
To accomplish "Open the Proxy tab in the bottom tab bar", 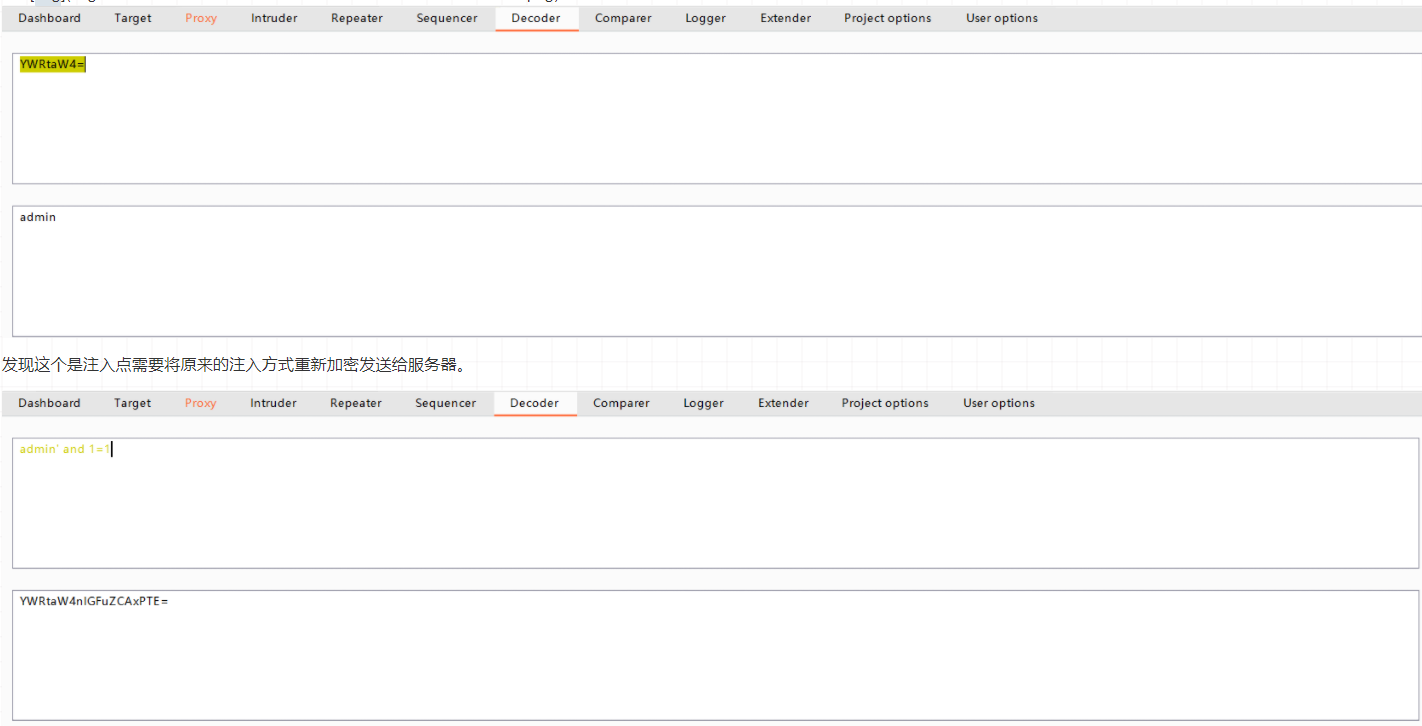I will pyautogui.click(x=200, y=403).
